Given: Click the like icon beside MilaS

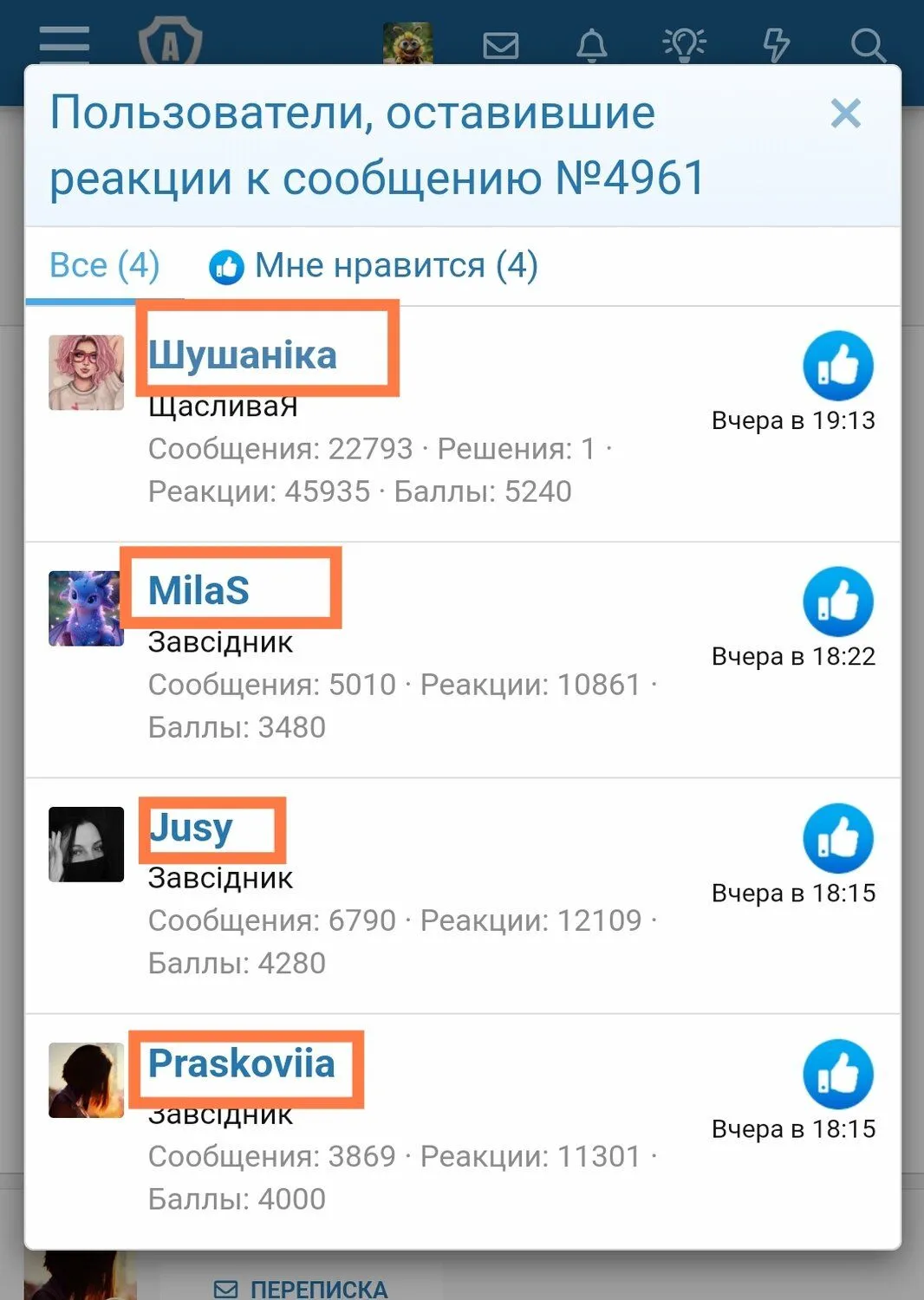Looking at the screenshot, I should (838, 601).
